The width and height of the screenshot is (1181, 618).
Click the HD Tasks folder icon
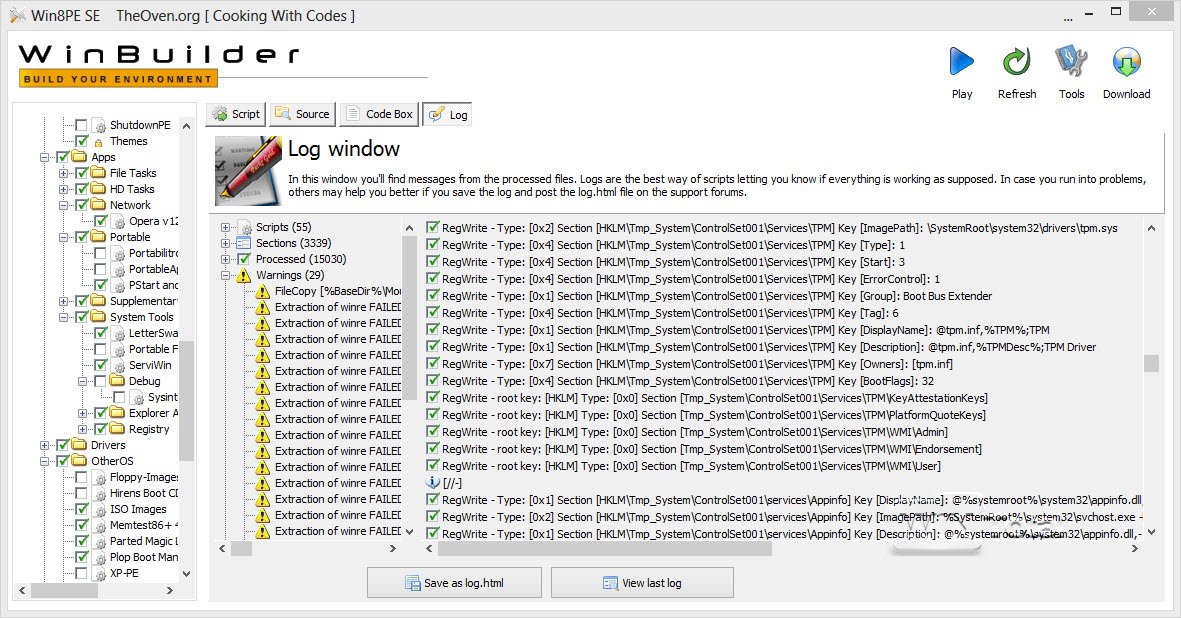[x=98, y=188]
